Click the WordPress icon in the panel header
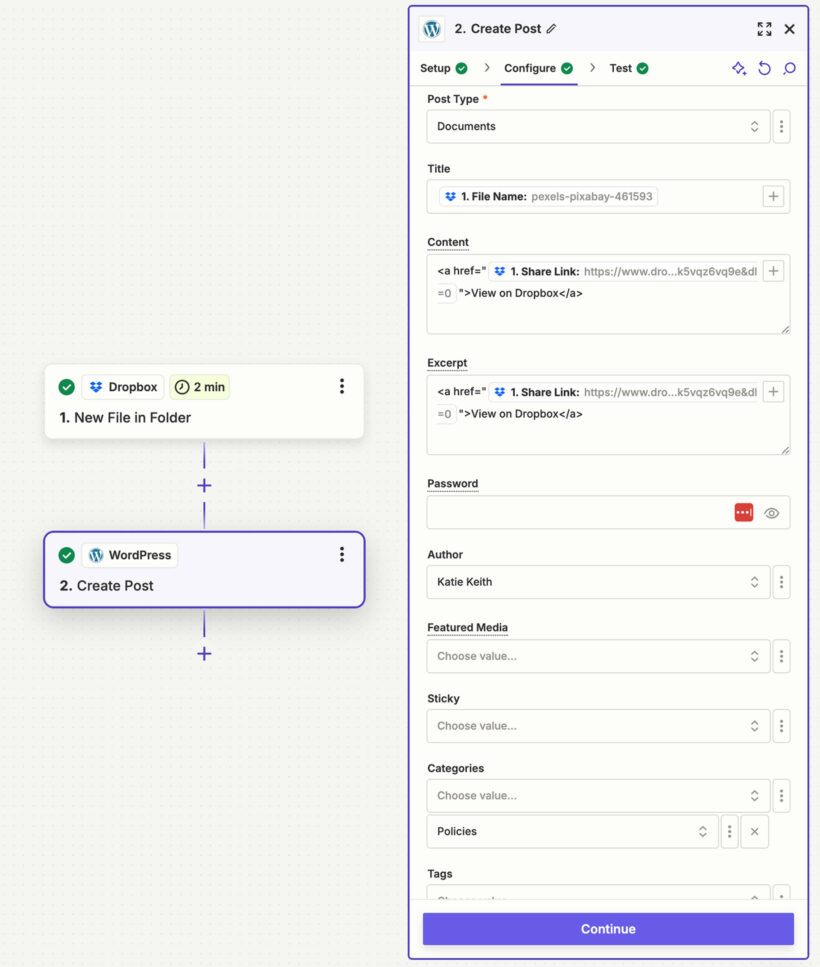 click(x=431, y=29)
